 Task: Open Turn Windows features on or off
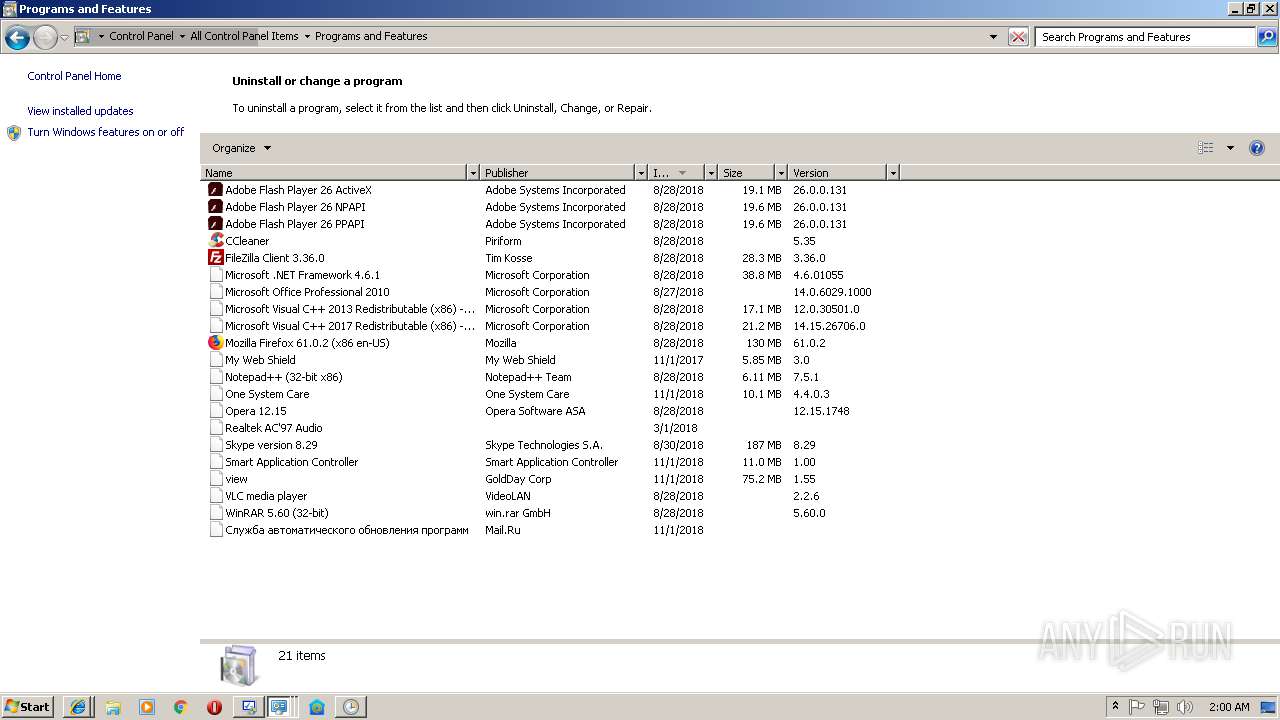point(106,132)
